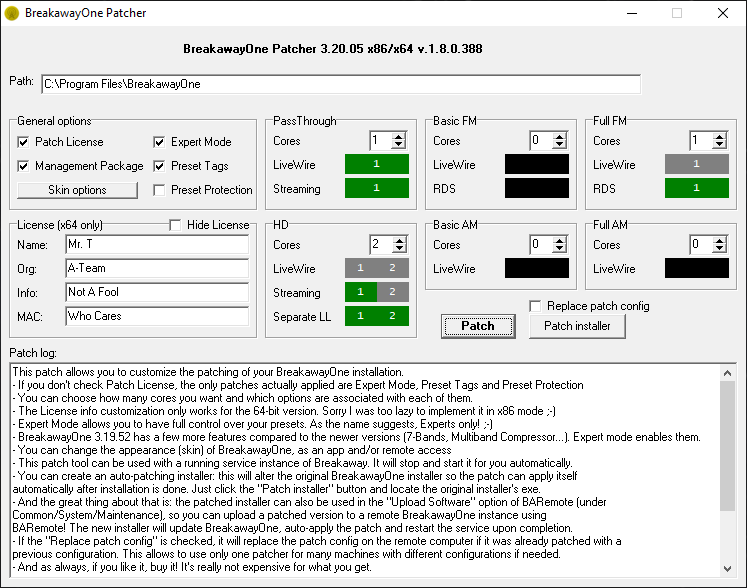Toggle HD Streaming core 1 box
This screenshot has width=747, height=588.
coord(361,292)
